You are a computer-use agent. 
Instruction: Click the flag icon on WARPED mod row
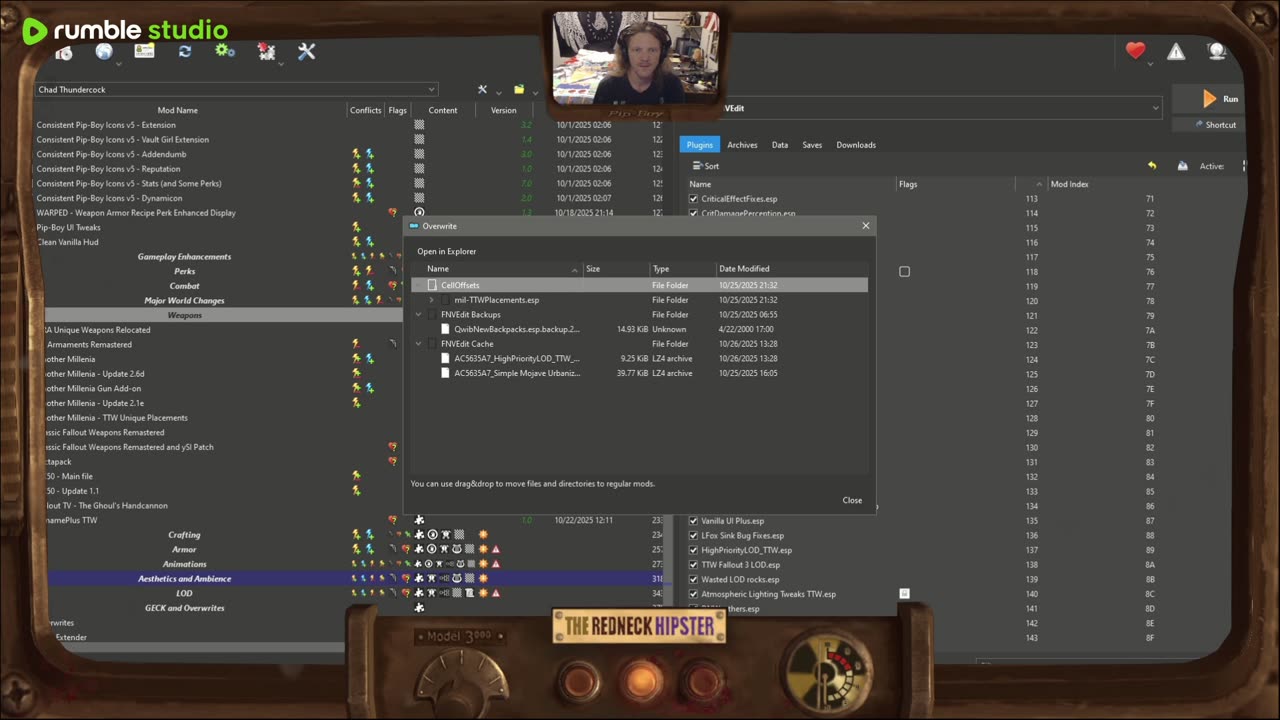coord(392,213)
